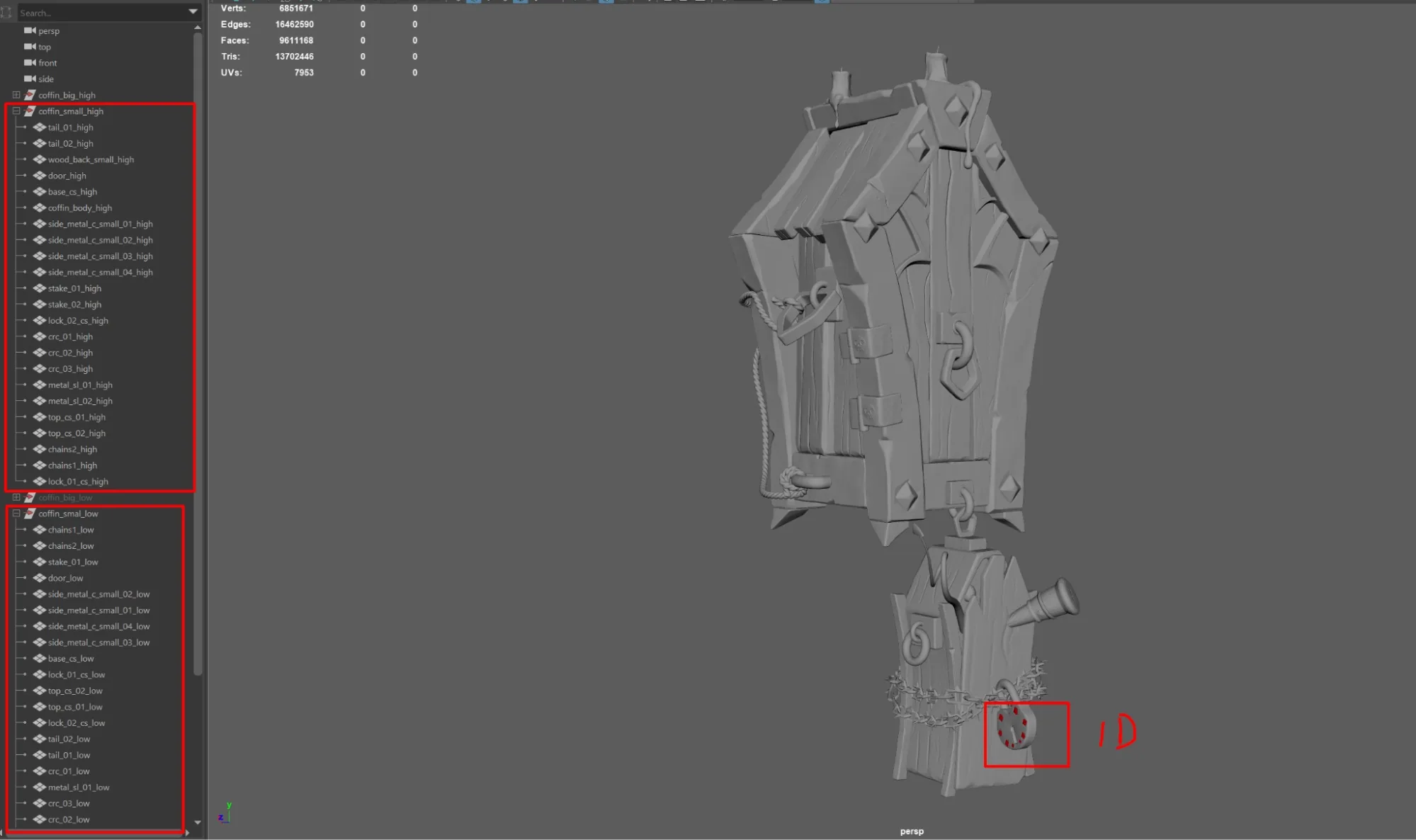Click the coffin_big_high group icon
This screenshot has width=1416, height=840.
click(30, 95)
